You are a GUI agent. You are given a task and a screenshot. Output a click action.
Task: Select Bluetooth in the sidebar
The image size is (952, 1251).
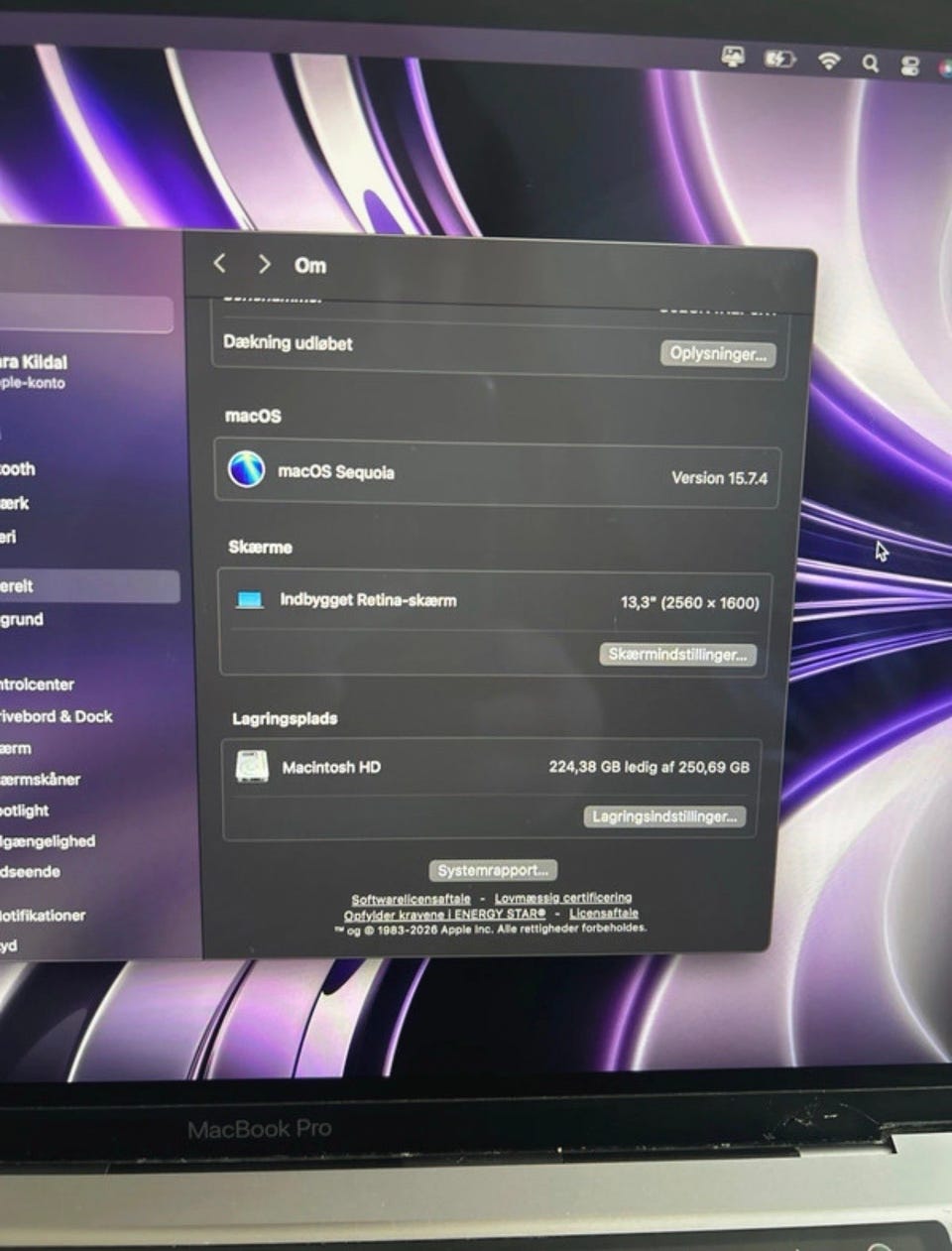click(x=18, y=468)
